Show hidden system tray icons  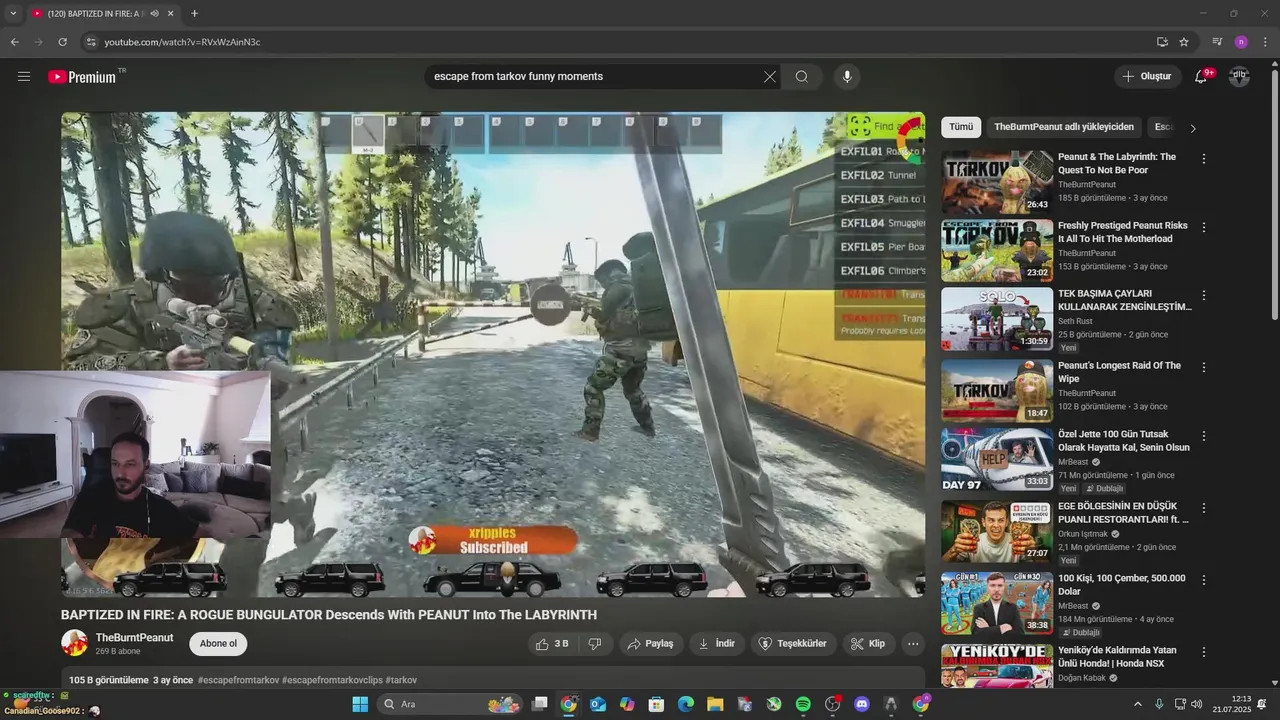pyautogui.click(x=1137, y=704)
